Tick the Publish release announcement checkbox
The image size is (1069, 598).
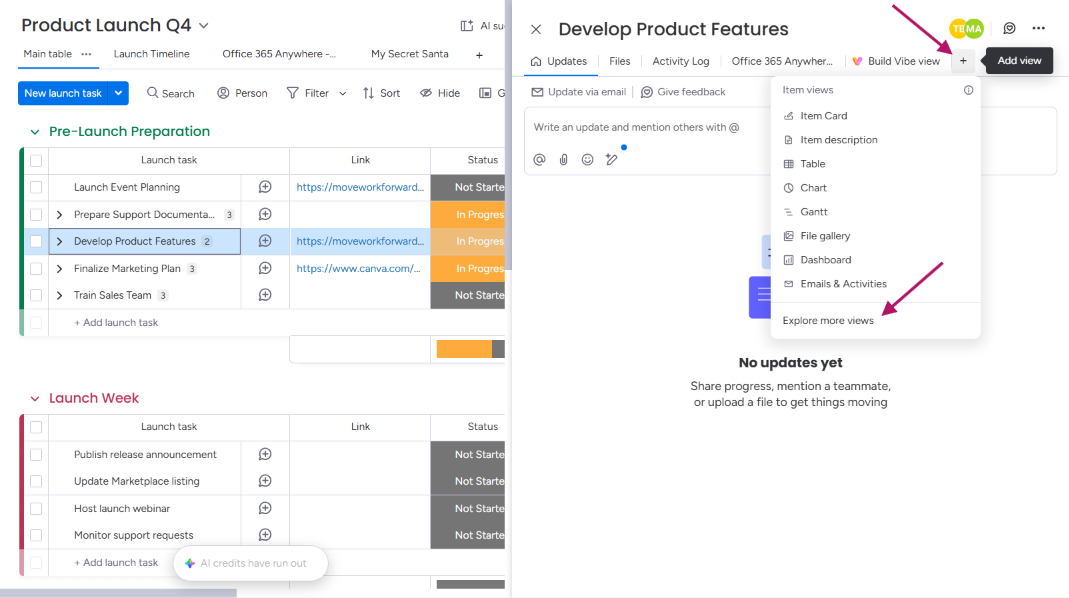(36, 454)
